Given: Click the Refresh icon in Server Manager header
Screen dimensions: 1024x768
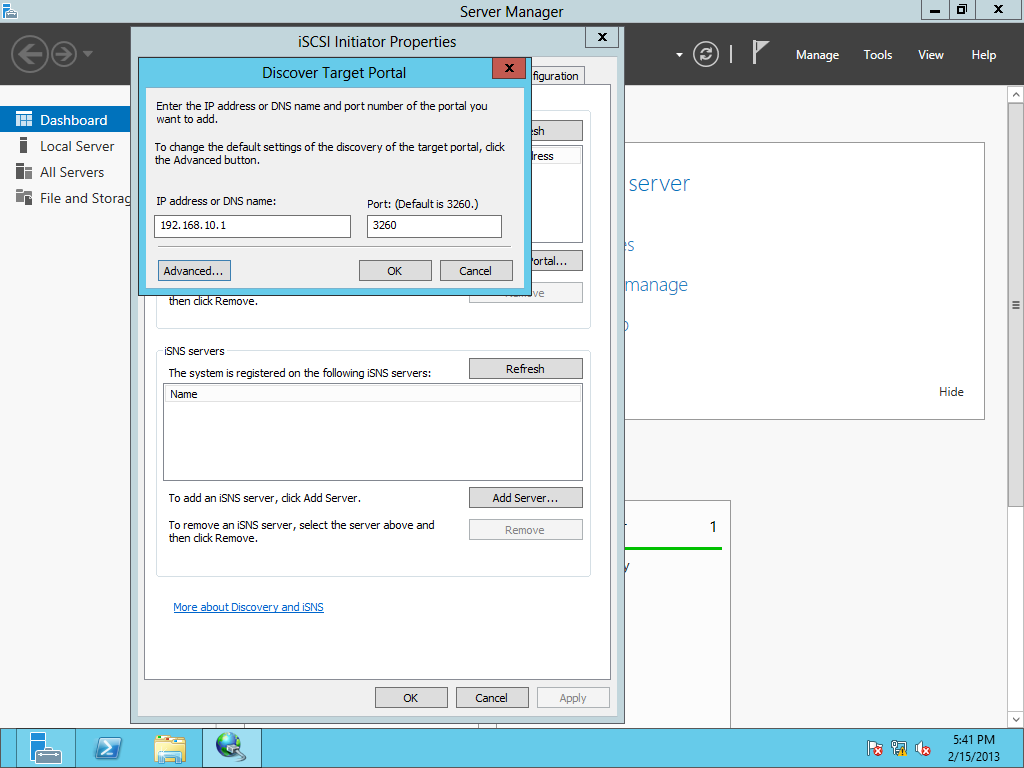Looking at the screenshot, I should pos(706,55).
